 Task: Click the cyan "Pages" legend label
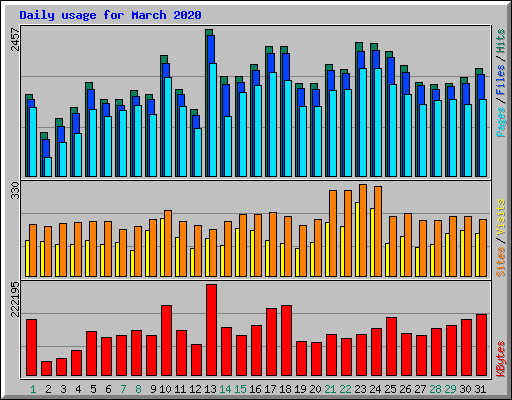501,122
